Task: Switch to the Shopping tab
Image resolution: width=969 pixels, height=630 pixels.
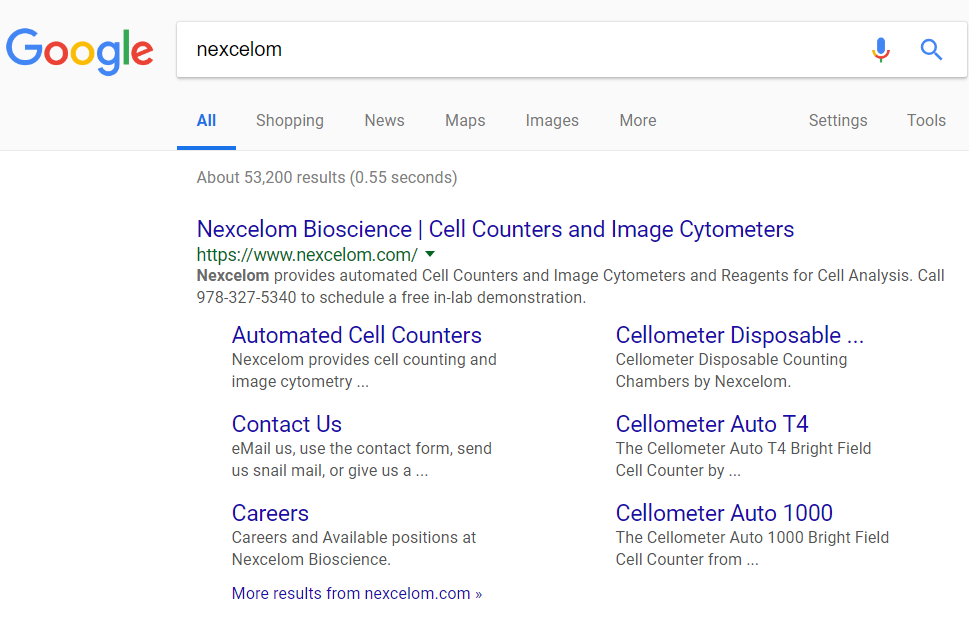Action: pyautogui.click(x=290, y=121)
